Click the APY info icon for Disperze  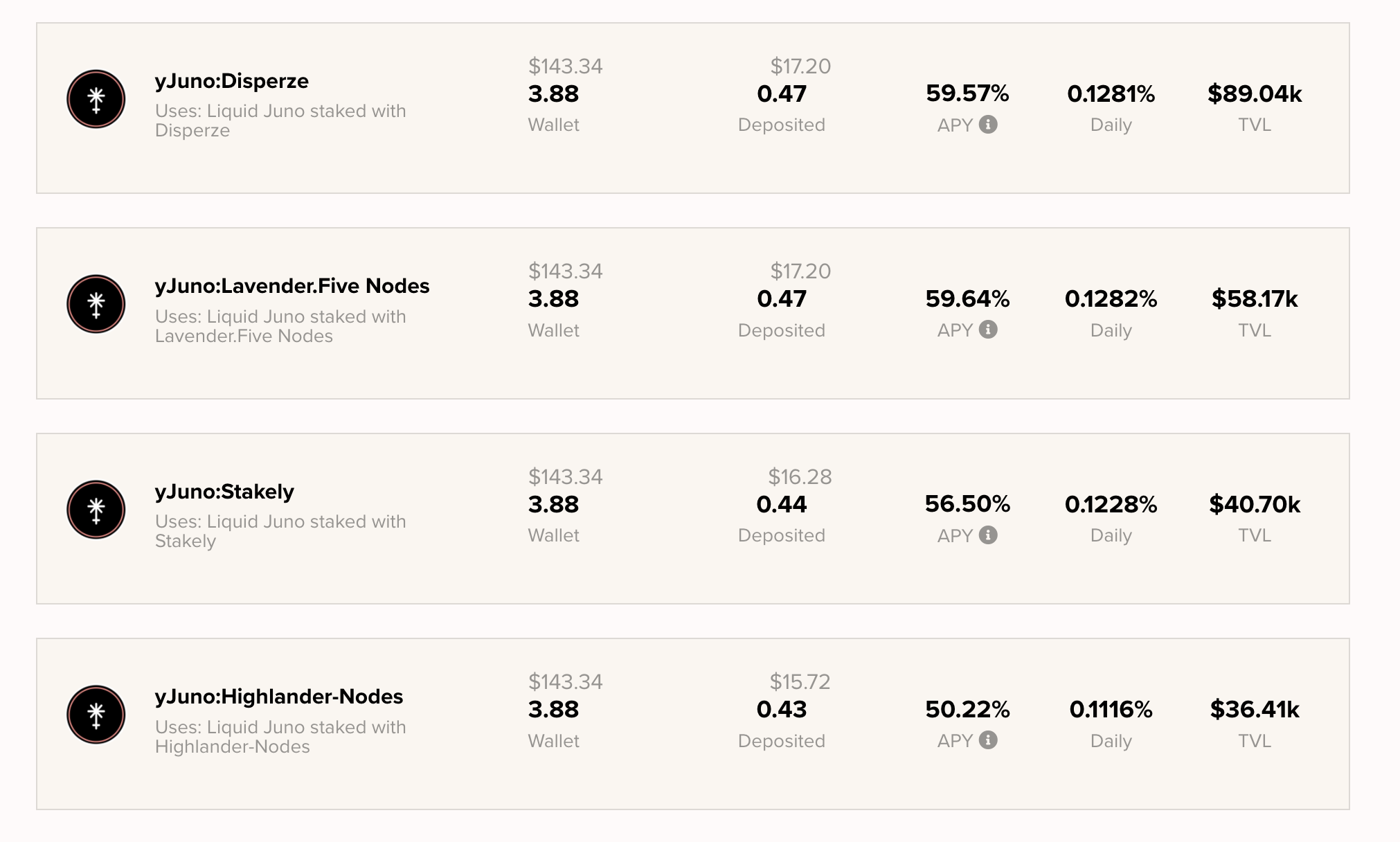click(988, 125)
